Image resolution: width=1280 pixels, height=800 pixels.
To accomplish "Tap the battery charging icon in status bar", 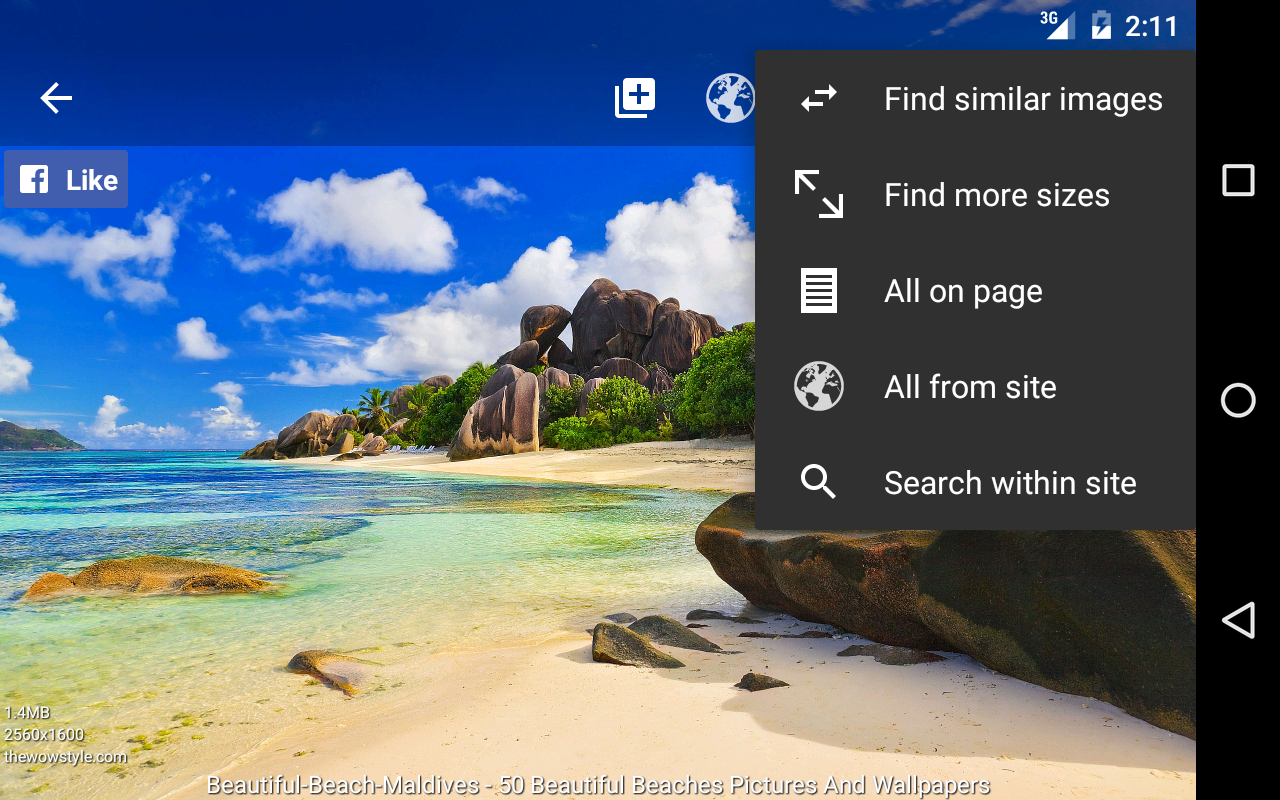I will pos(1101,25).
